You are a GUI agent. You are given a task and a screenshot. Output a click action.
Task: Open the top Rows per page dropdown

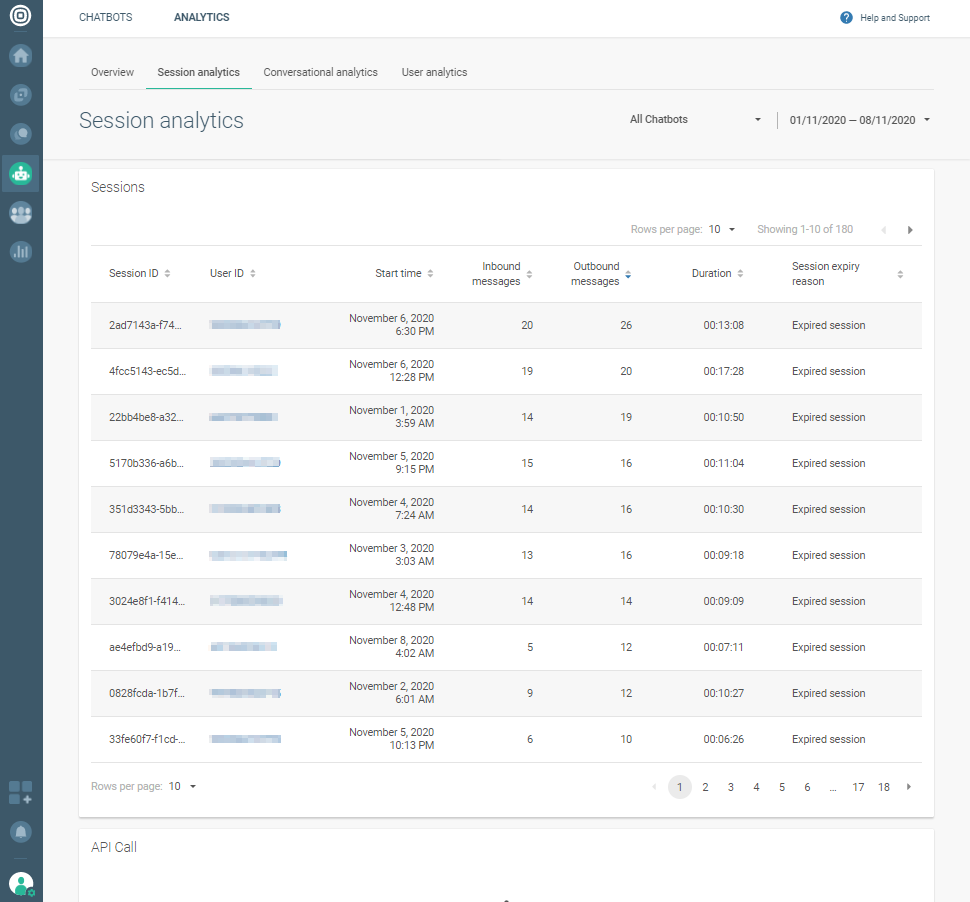(722, 230)
